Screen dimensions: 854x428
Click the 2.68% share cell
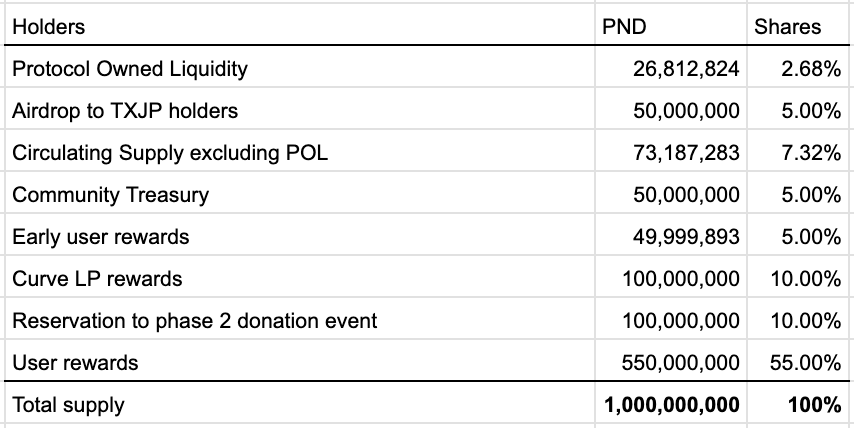click(x=808, y=69)
